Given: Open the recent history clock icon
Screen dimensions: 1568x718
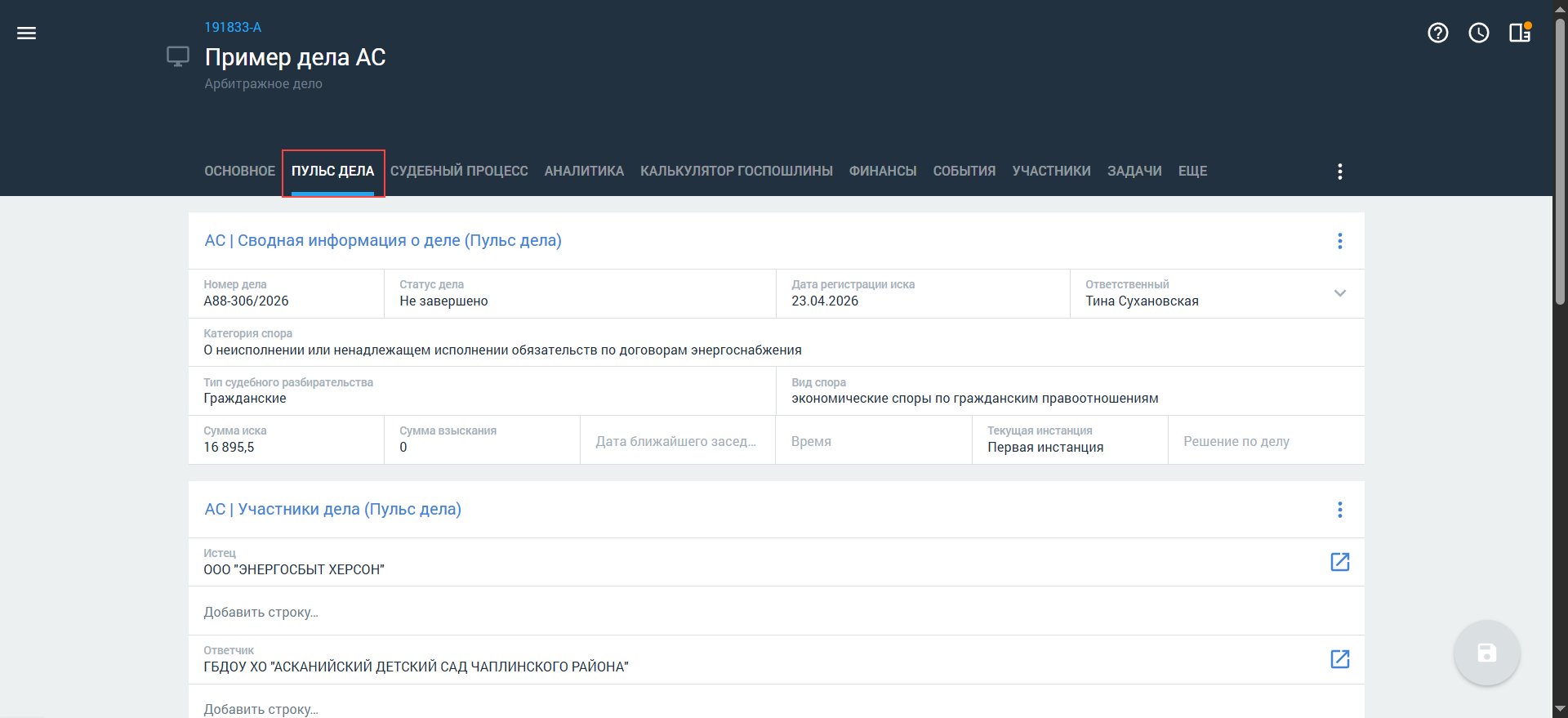Looking at the screenshot, I should [1478, 33].
